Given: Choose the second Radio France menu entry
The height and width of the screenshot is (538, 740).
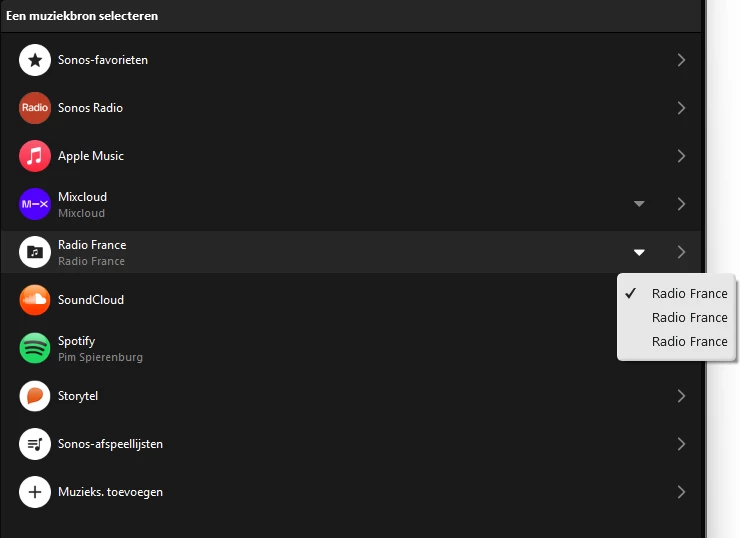Looking at the screenshot, I should click(689, 317).
